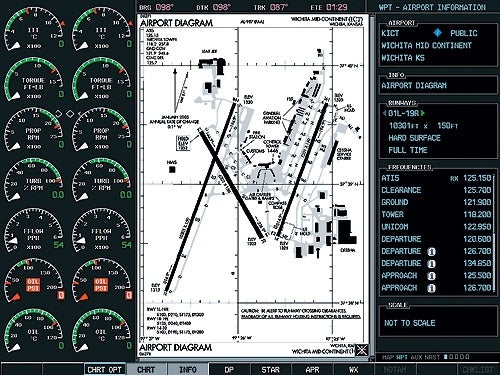Click the runway length 10301FT value
The image size is (500, 375).
coord(404,126)
